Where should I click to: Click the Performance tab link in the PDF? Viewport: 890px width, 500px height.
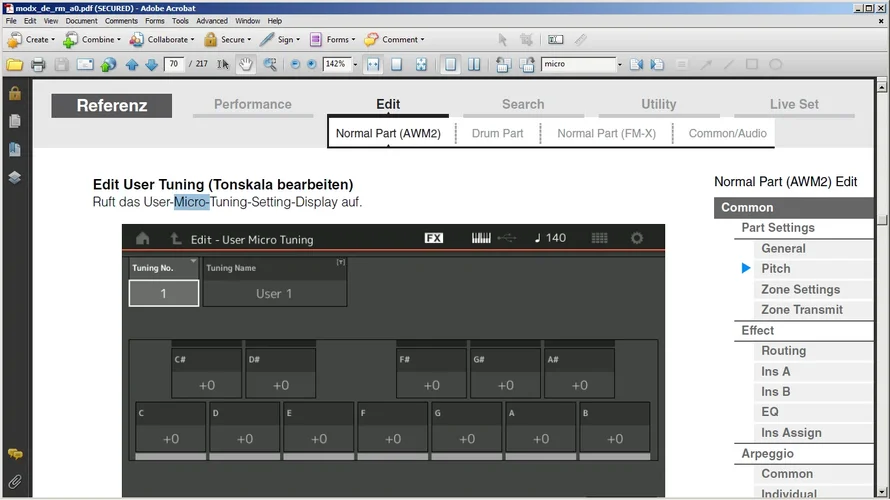(253, 104)
